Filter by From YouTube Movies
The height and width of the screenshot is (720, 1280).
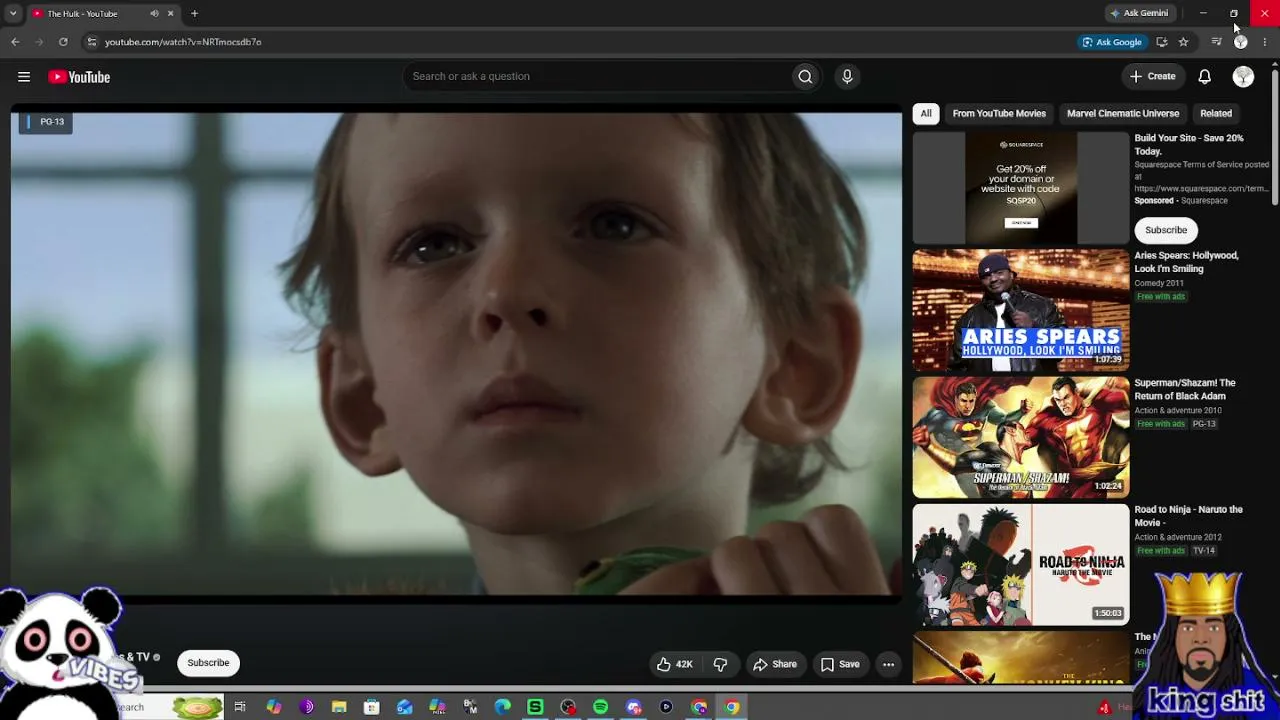point(999,114)
